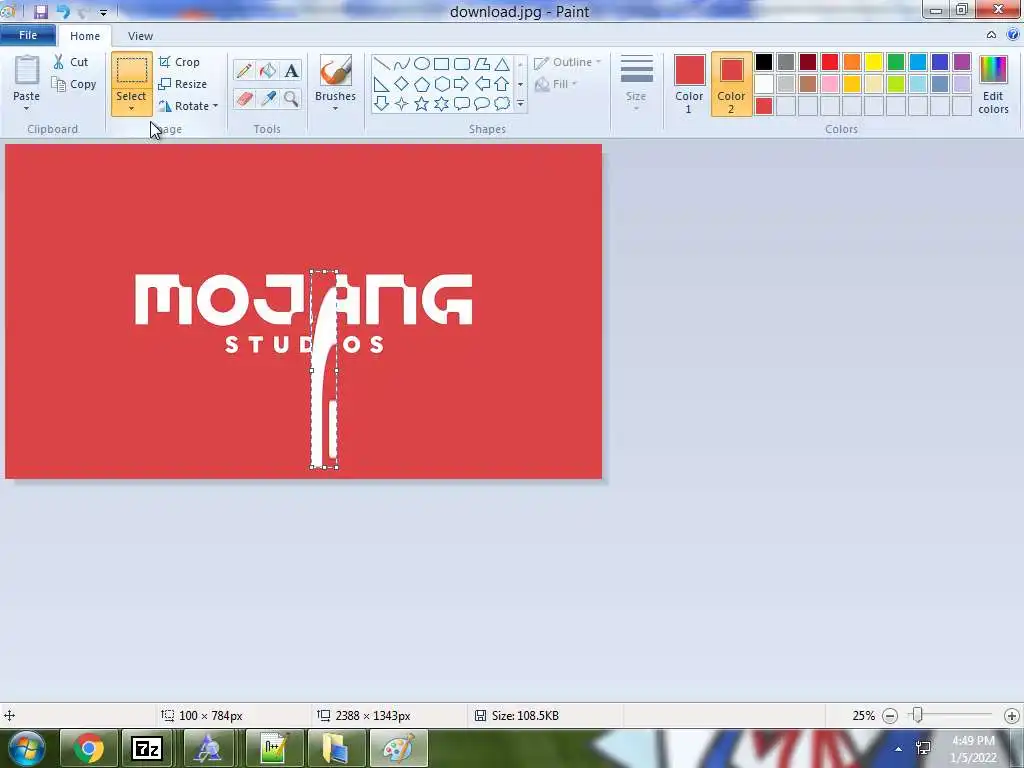1024x768 pixels.
Task: Open Google Chrome from the taskbar
Action: [x=89, y=748]
